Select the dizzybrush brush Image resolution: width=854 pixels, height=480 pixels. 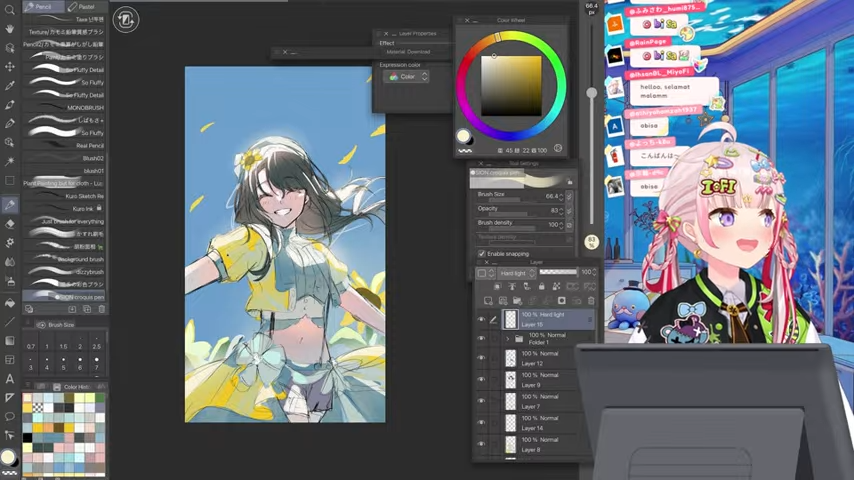[x=64, y=271]
